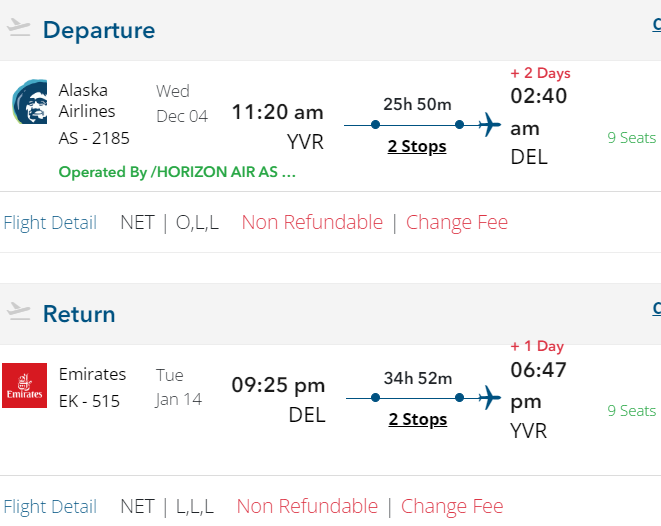Expand the return flight's 2 Stops details

[x=417, y=420]
